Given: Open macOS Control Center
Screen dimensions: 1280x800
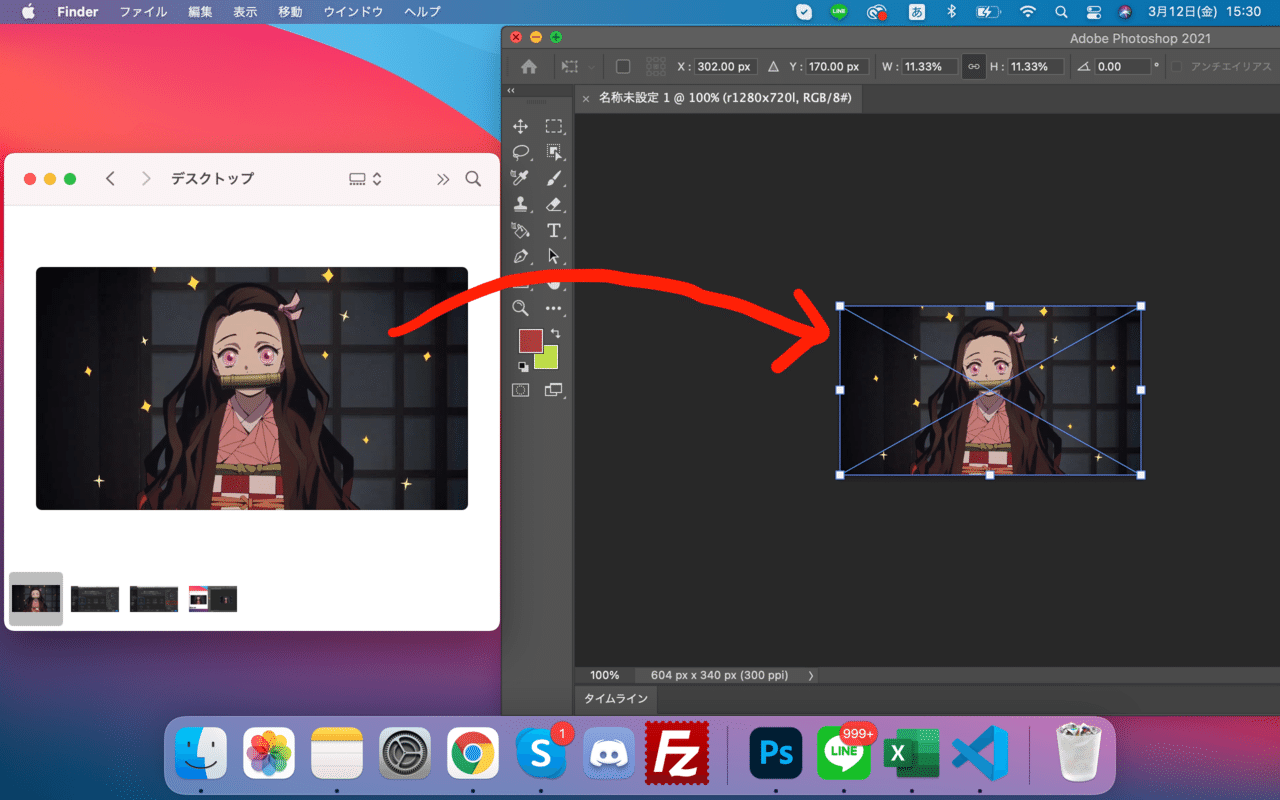Looking at the screenshot, I should [1094, 12].
